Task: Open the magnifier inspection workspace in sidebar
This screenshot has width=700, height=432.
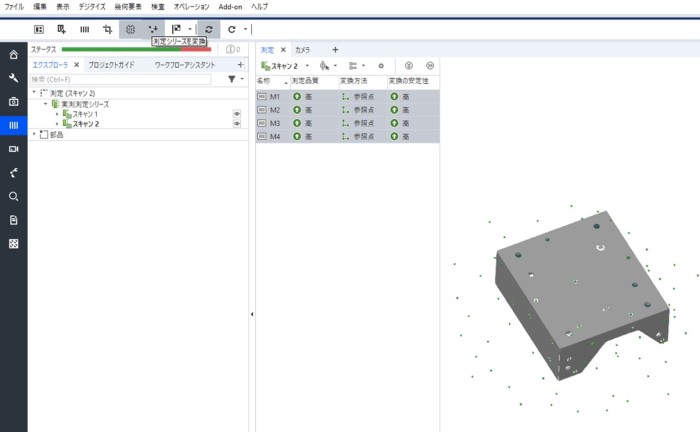Action: click(x=14, y=196)
